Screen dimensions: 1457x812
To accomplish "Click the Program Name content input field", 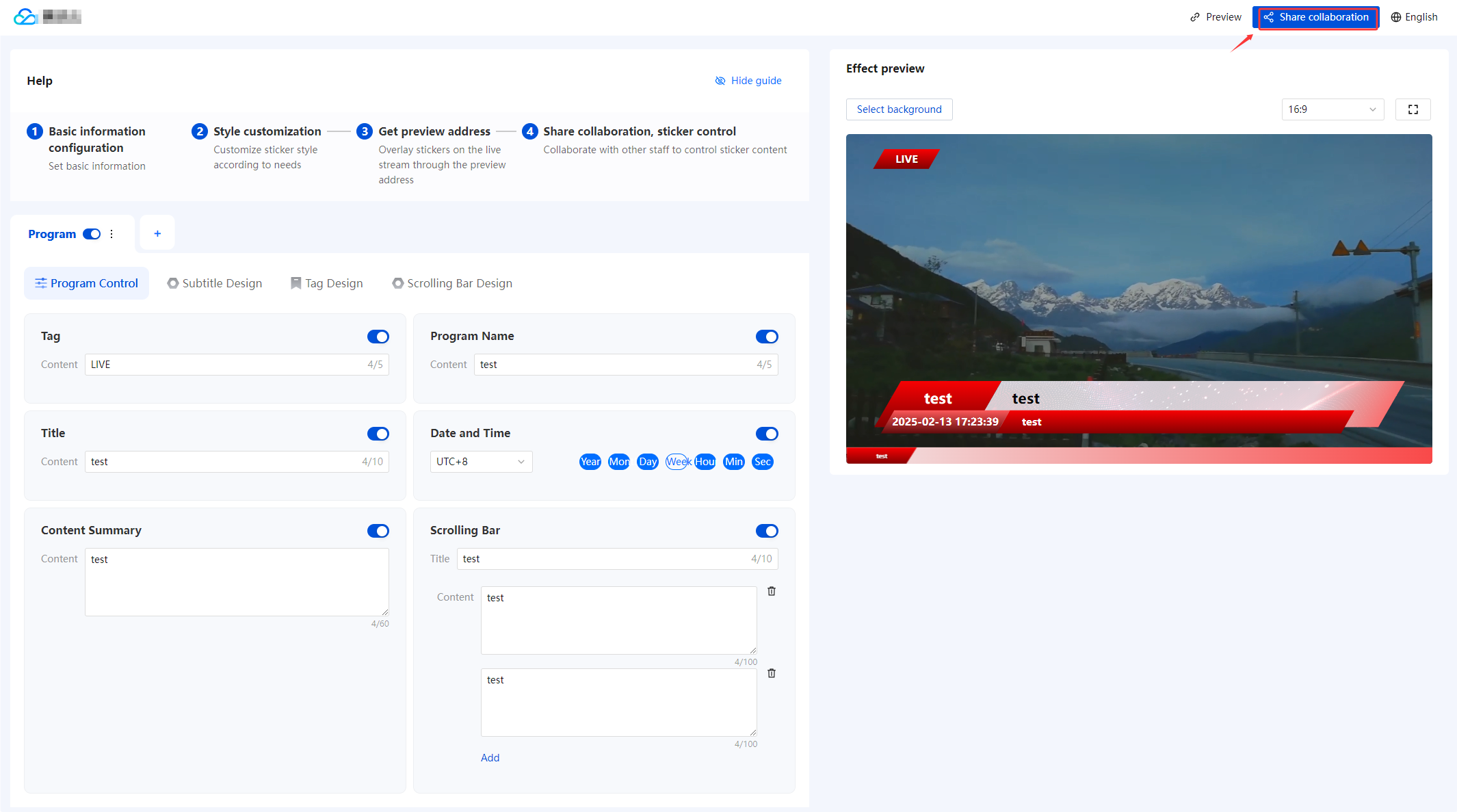I will click(616, 365).
